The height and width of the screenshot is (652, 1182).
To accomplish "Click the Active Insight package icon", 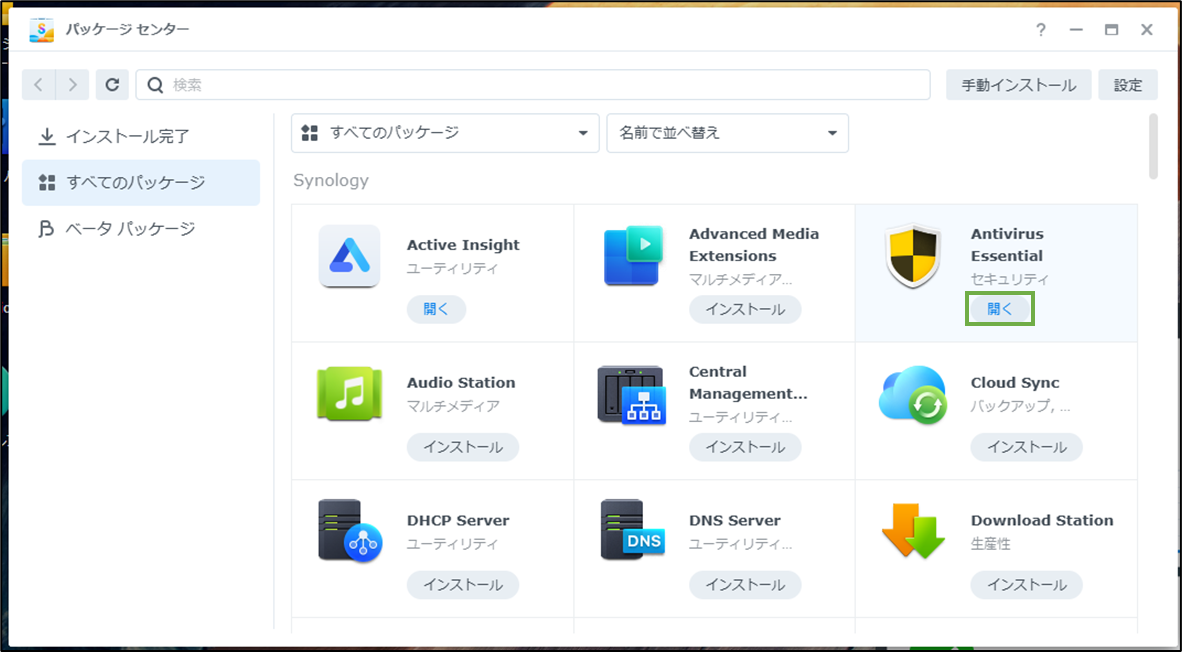I will (x=349, y=256).
